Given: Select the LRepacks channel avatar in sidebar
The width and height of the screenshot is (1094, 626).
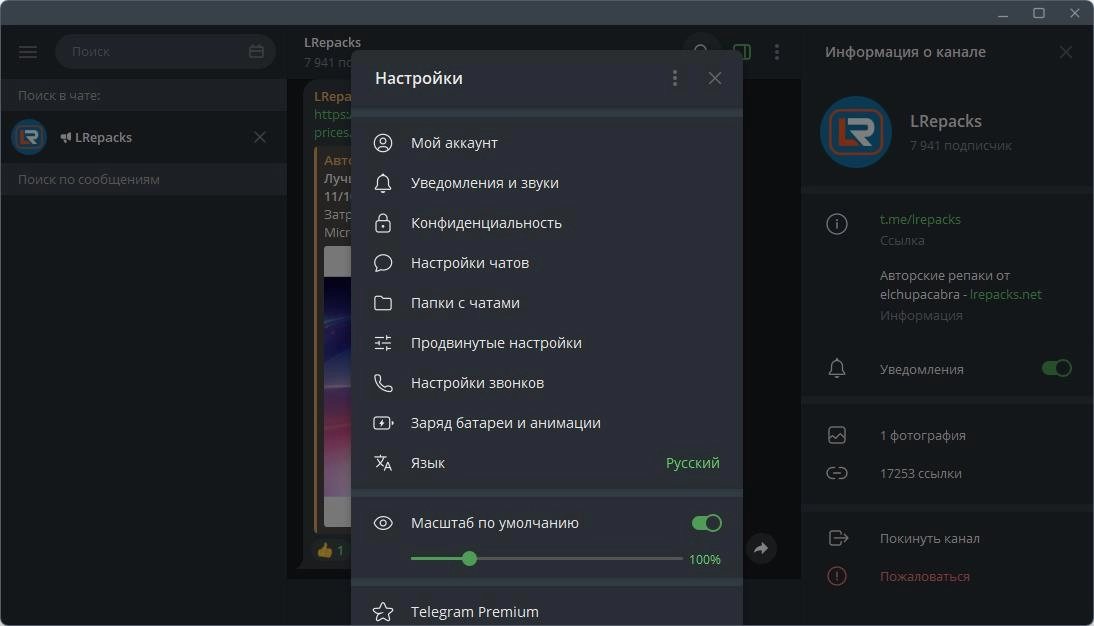Looking at the screenshot, I should 29,137.
